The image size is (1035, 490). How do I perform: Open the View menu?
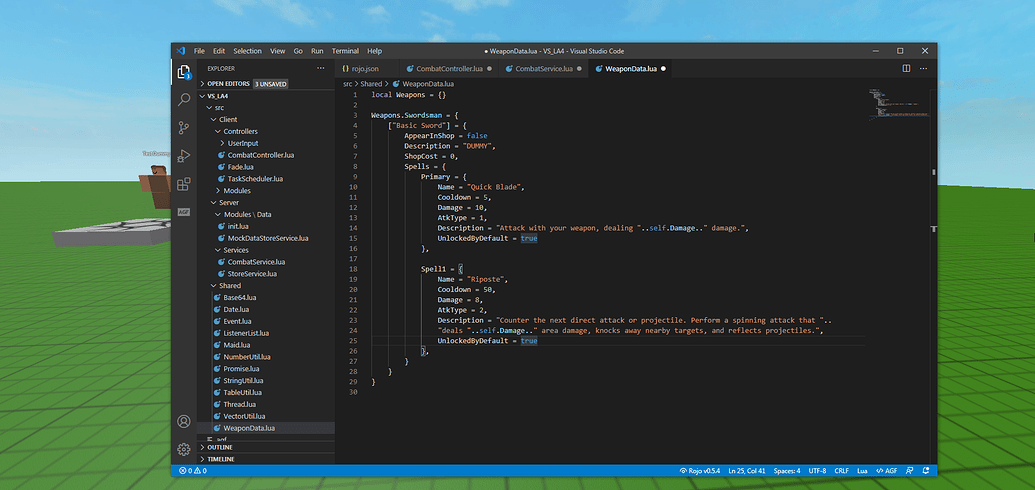[x=278, y=51]
